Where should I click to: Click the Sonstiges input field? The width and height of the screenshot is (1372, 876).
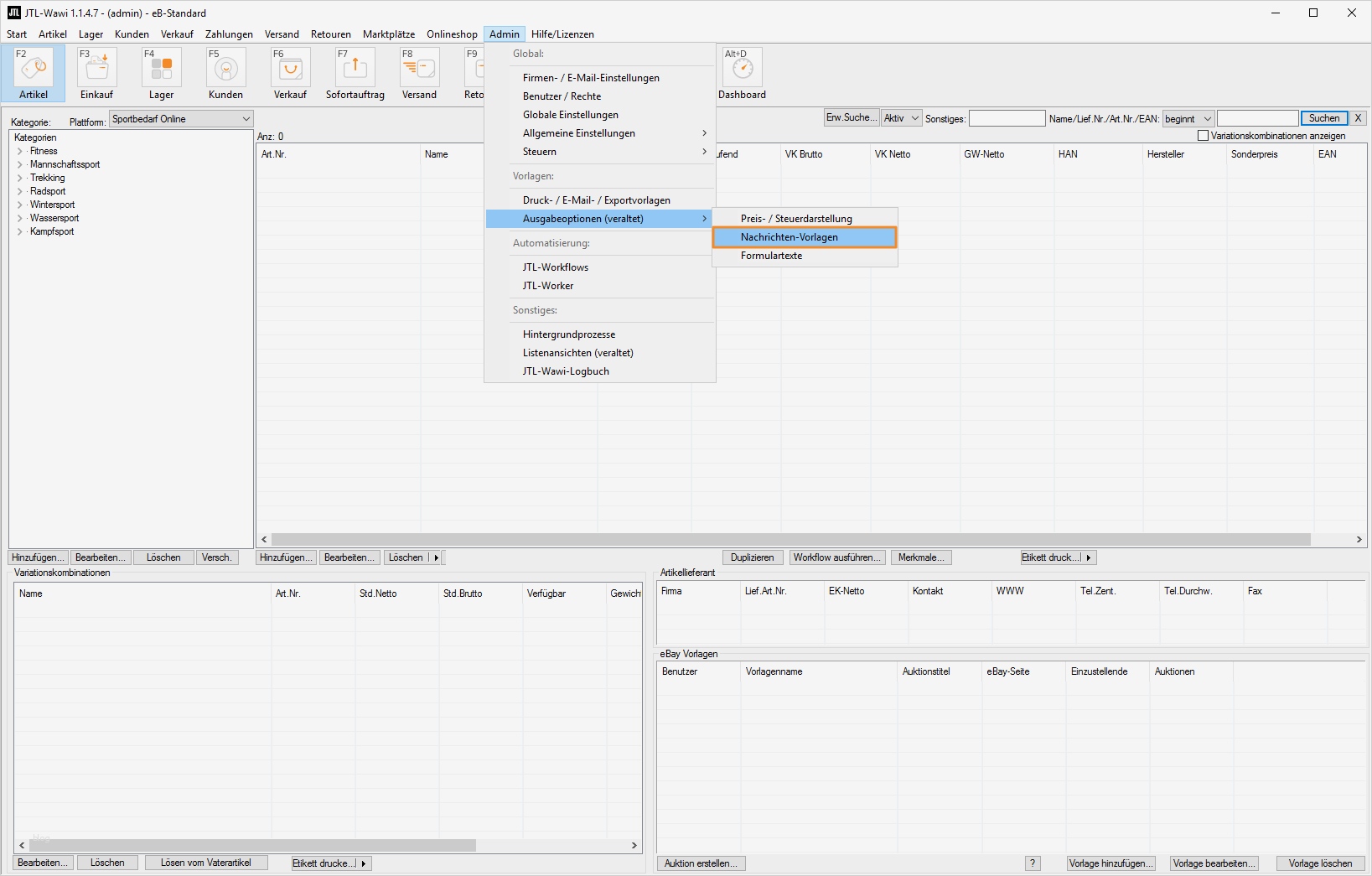tap(1007, 118)
